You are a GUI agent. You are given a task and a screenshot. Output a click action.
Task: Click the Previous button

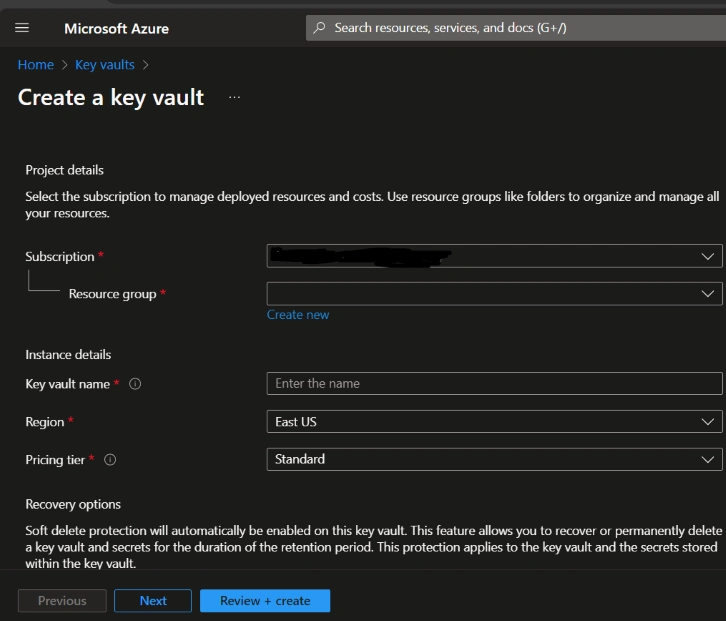62,601
